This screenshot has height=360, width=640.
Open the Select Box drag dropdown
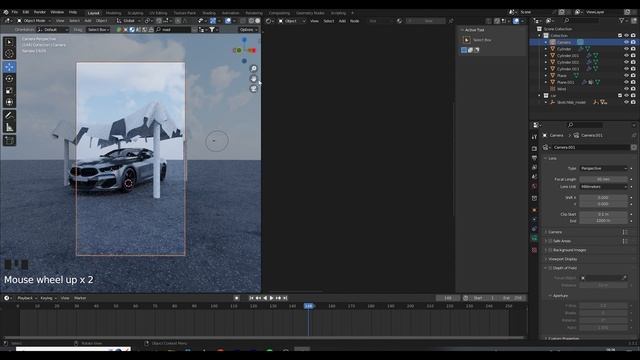click(x=98, y=29)
